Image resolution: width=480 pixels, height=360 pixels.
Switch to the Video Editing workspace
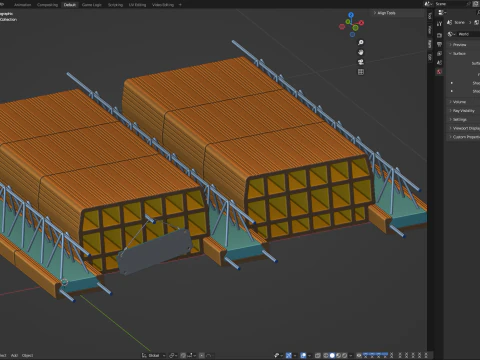coord(163,5)
